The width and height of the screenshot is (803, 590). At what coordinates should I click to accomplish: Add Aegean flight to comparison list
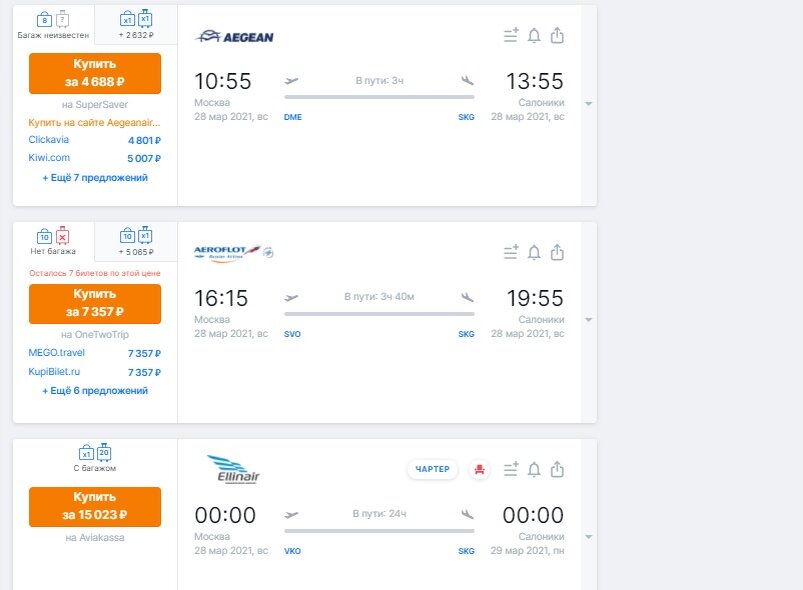[511, 35]
